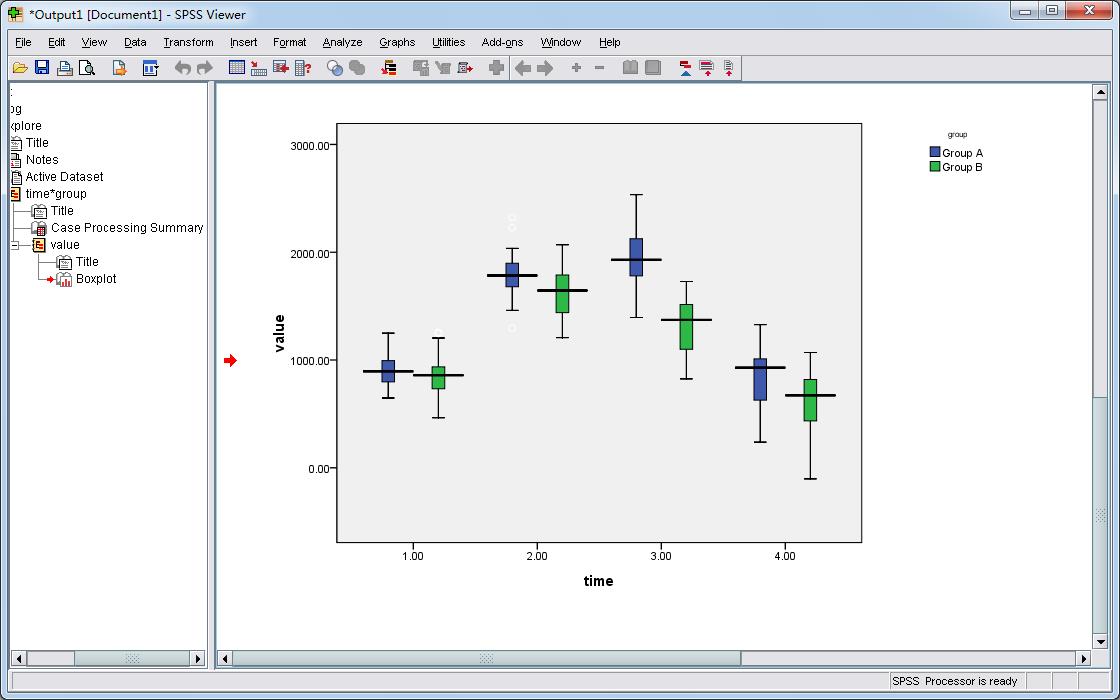Click the green Group B legend swatch
The image size is (1120, 700).
[935, 167]
